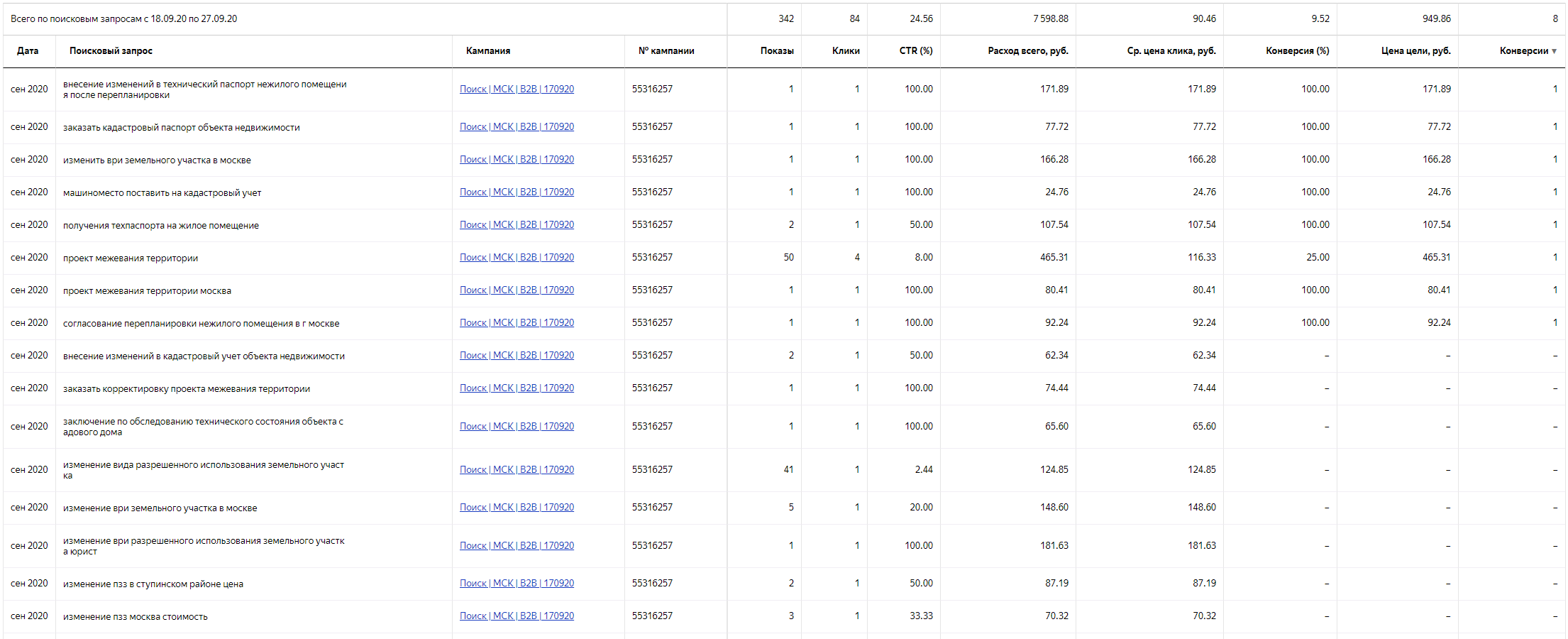Sort table by Показы column header

pyautogui.click(x=776, y=51)
